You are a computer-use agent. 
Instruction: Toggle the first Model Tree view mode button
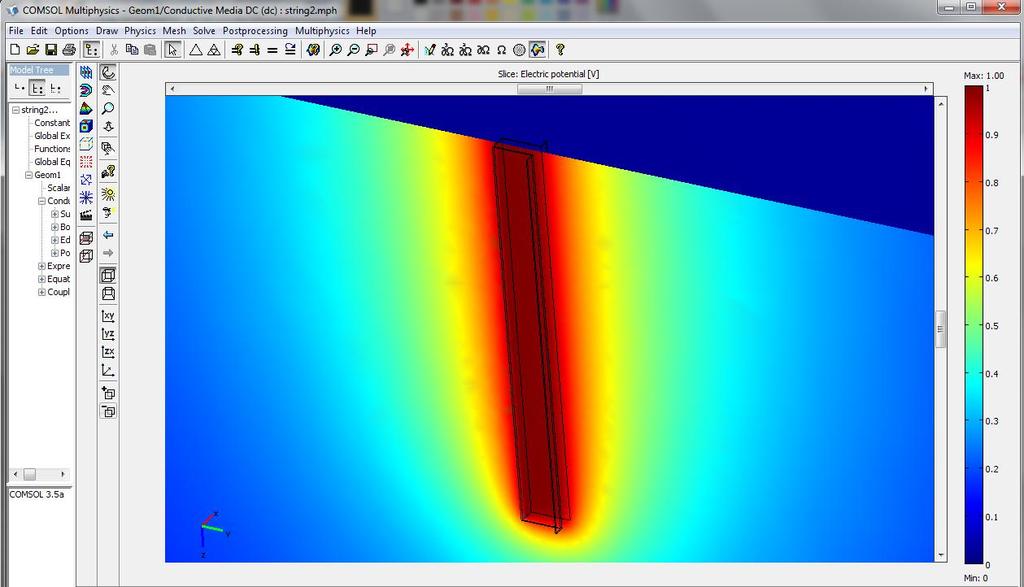point(20,88)
